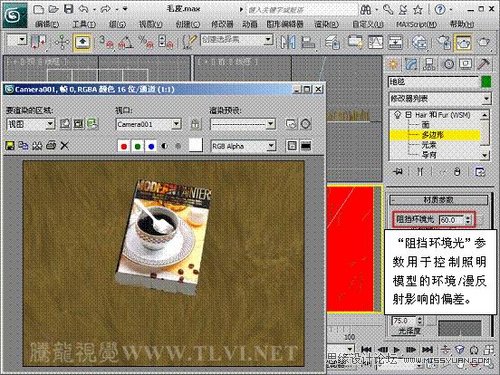
Task: Click the star favorites icon
Action: pos(417,10)
